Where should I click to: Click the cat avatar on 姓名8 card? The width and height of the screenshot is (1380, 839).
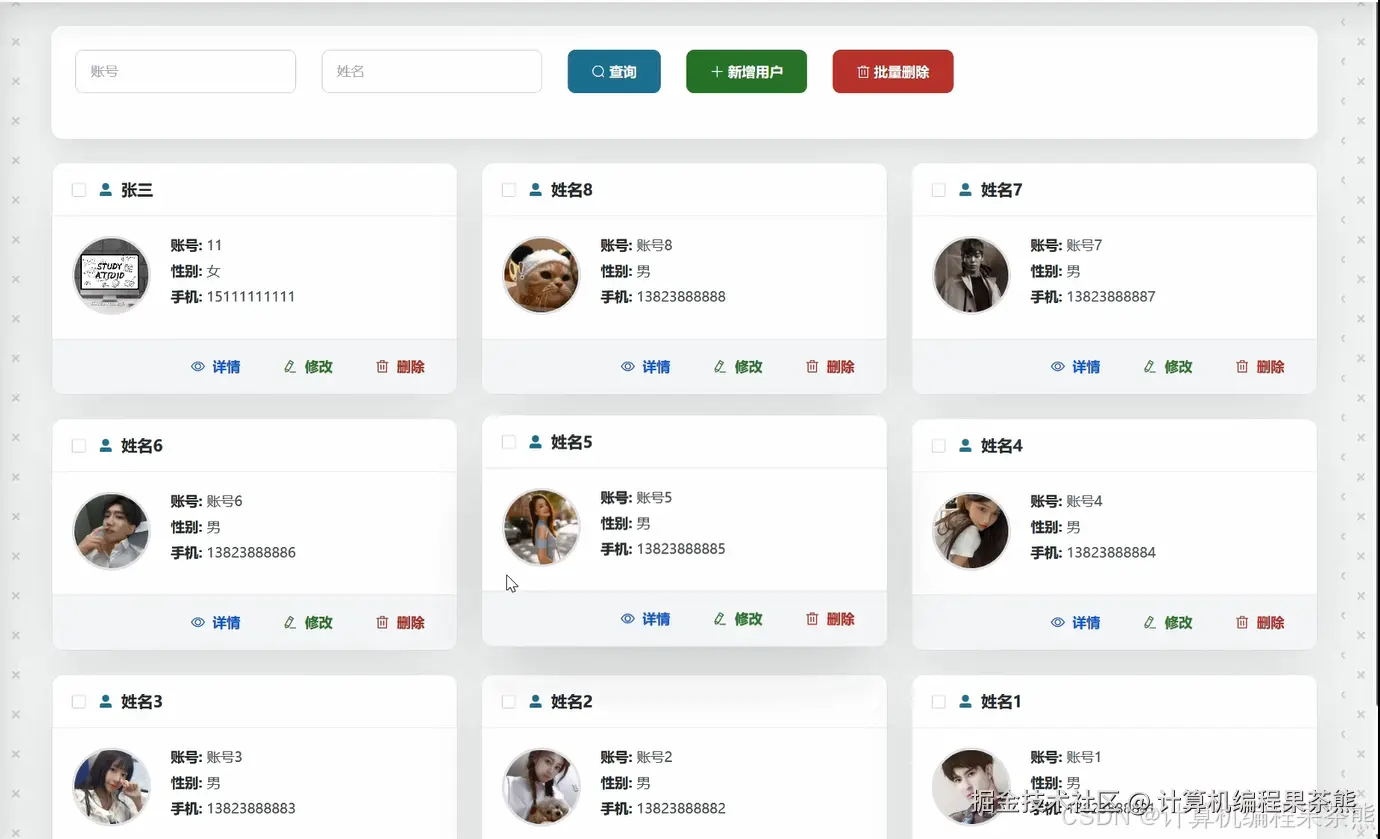click(540, 275)
